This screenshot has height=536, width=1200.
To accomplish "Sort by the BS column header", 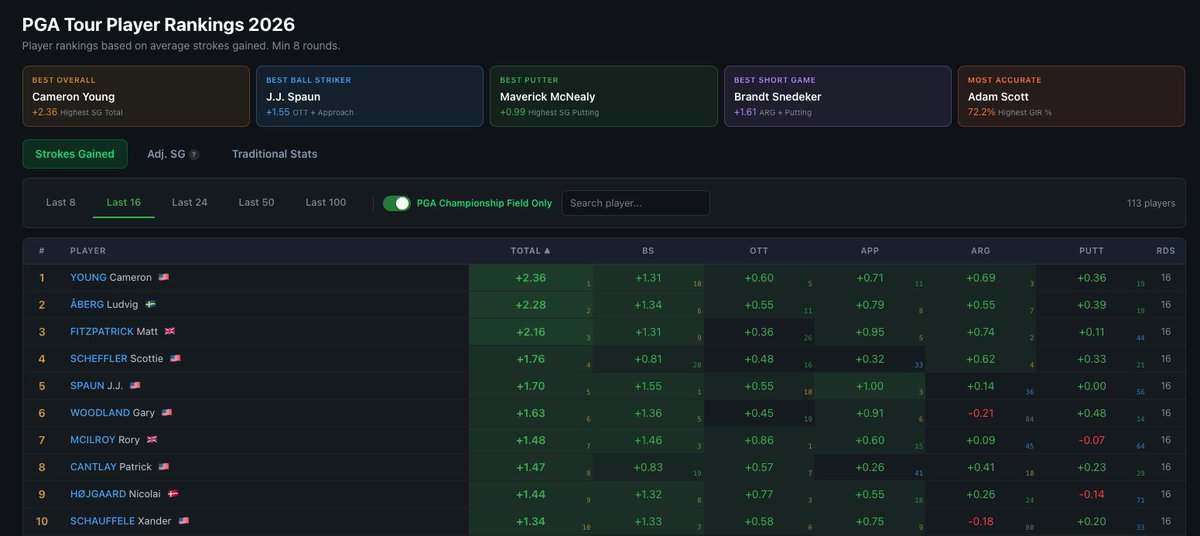I will click(x=648, y=251).
